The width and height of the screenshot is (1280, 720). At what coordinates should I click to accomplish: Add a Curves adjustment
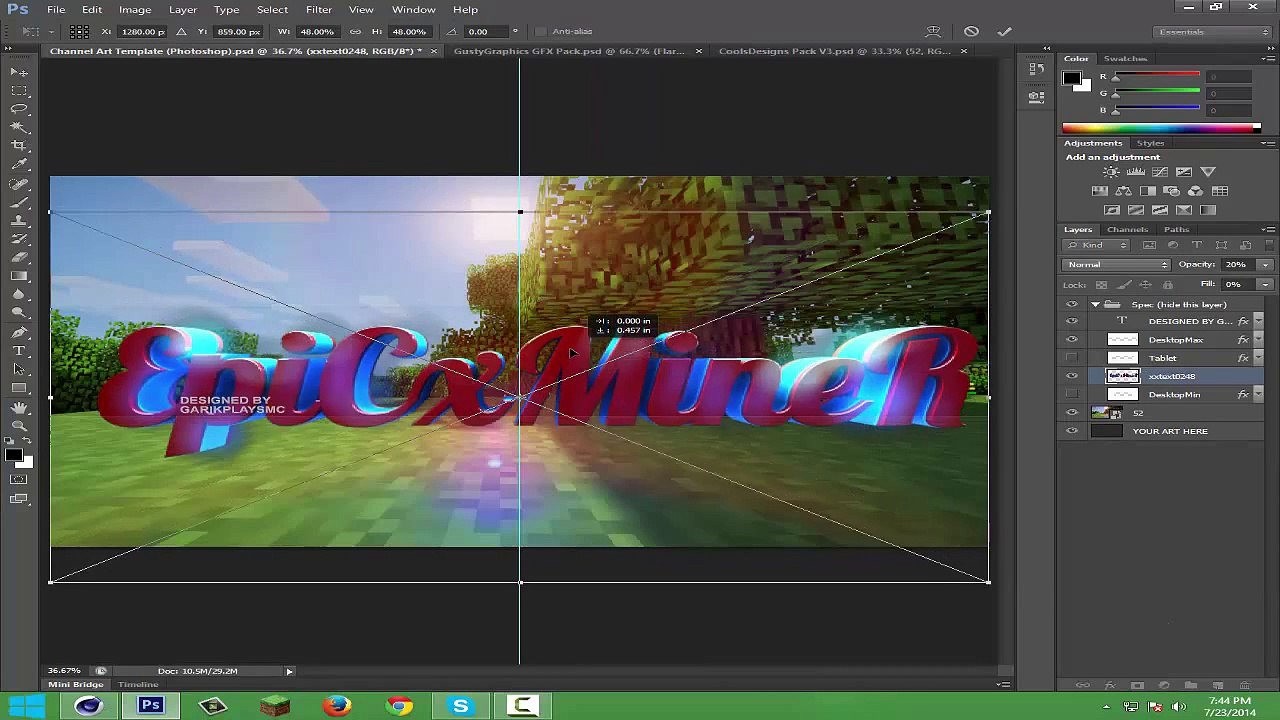(x=1159, y=172)
